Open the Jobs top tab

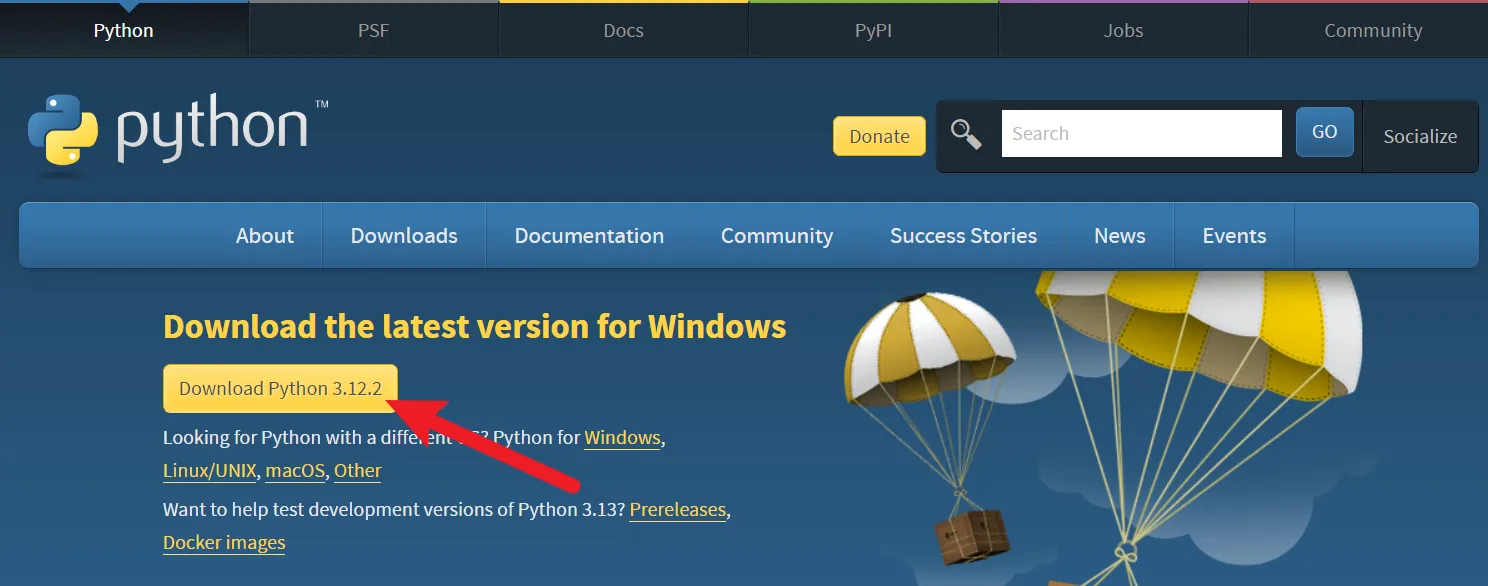click(x=1123, y=30)
